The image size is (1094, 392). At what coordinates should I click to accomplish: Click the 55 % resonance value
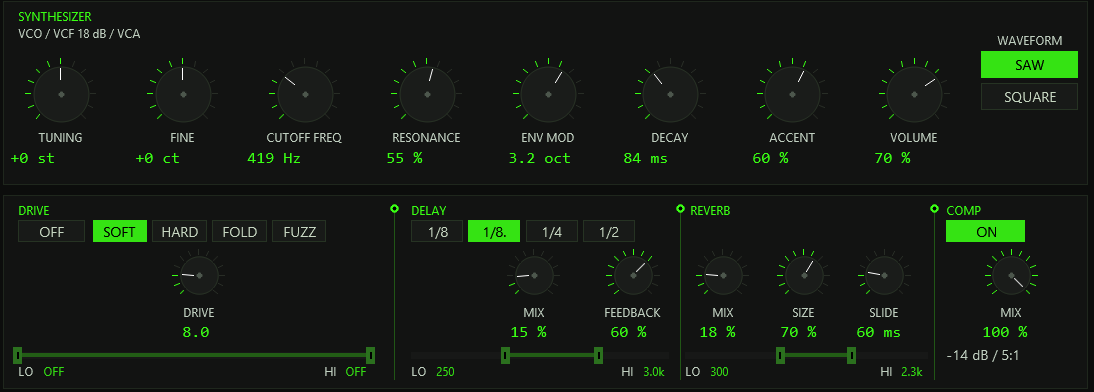(405, 158)
